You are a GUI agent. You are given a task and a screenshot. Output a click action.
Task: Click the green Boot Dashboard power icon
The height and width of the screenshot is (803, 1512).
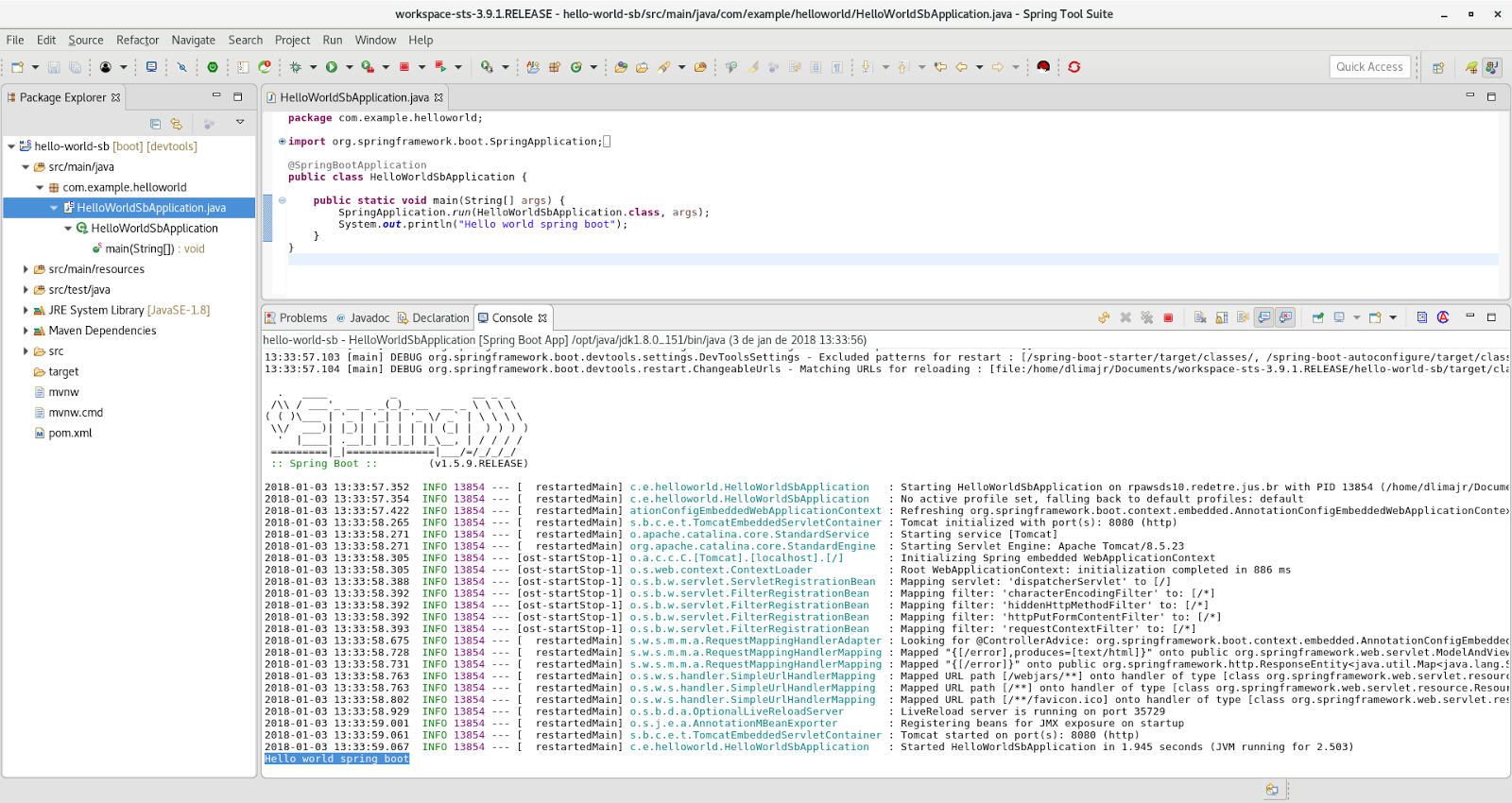[213, 67]
